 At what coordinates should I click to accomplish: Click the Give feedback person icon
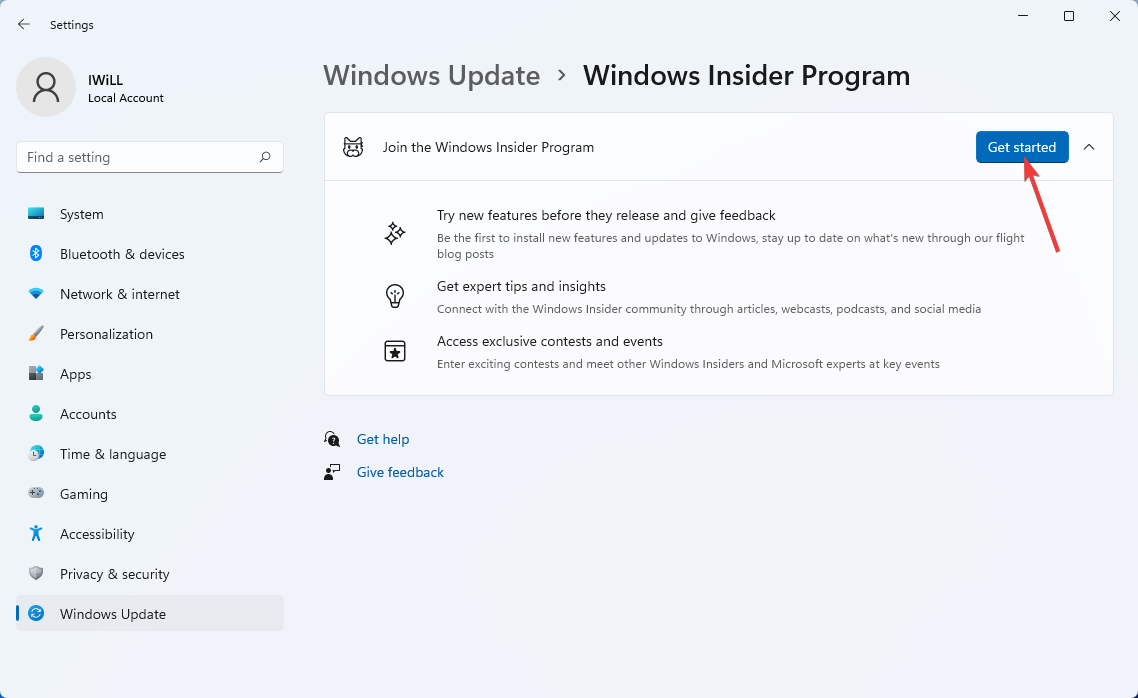click(332, 472)
